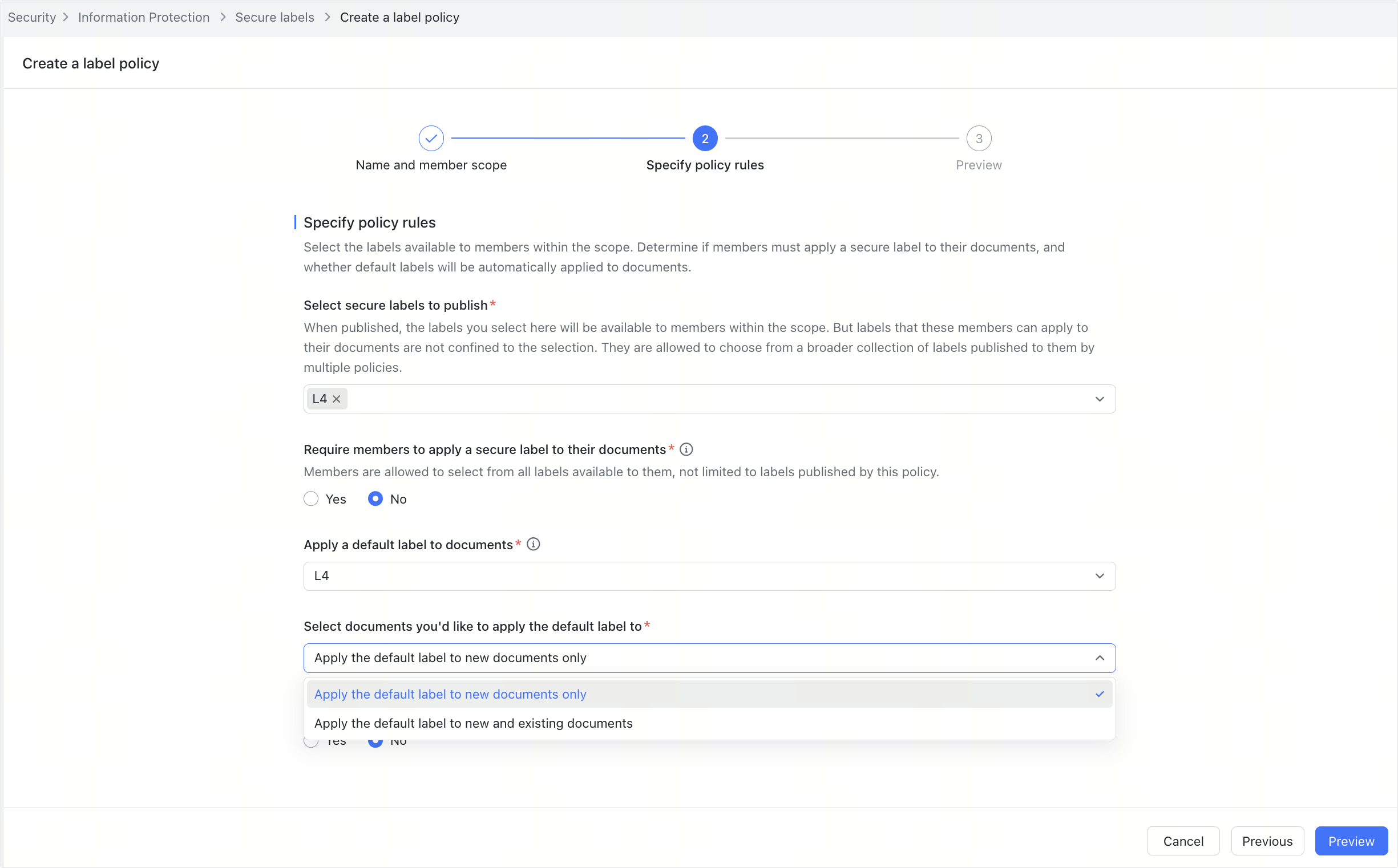Screen dimensions: 1398x868
Task: Collapse the documents selection dropdown via its chevron
Action: pos(1101,658)
